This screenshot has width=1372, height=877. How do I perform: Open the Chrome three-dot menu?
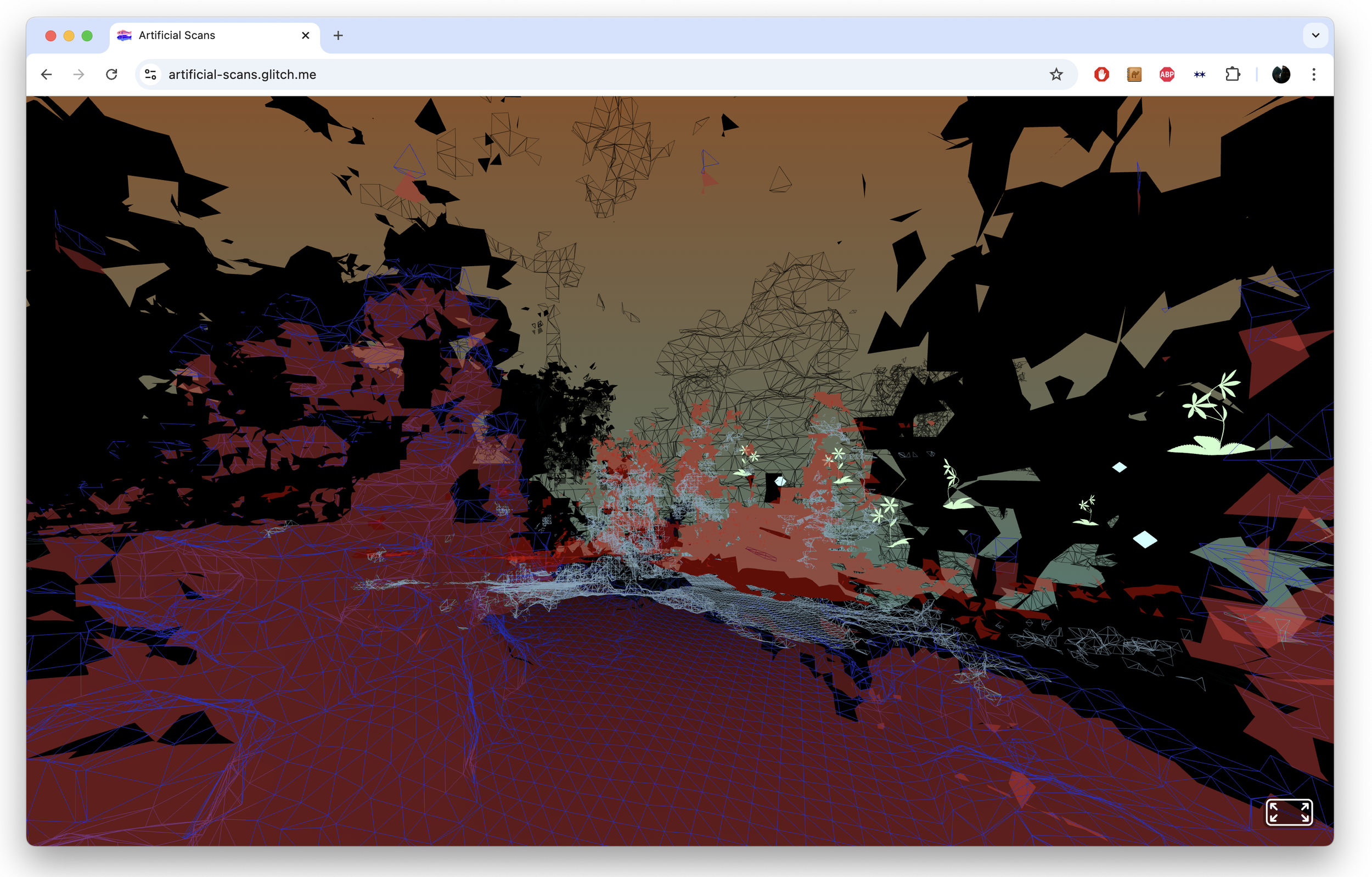pyautogui.click(x=1314, y=75)
